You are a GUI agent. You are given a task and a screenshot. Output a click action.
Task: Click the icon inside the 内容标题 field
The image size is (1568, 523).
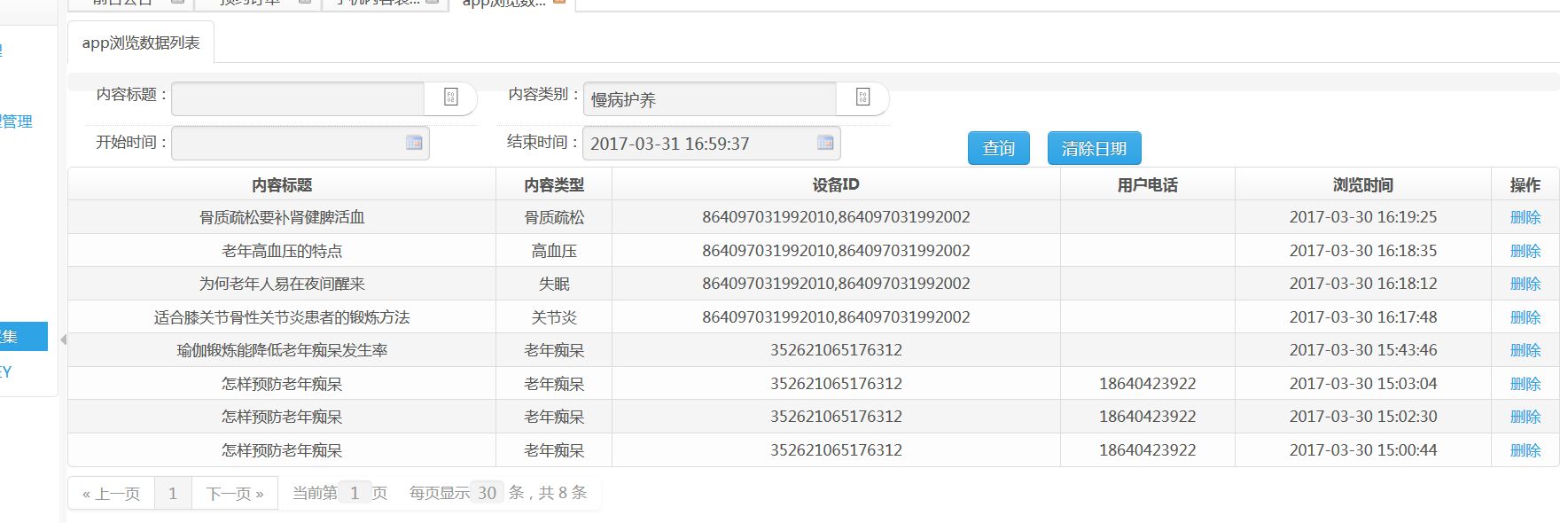(x=450, y=98)
